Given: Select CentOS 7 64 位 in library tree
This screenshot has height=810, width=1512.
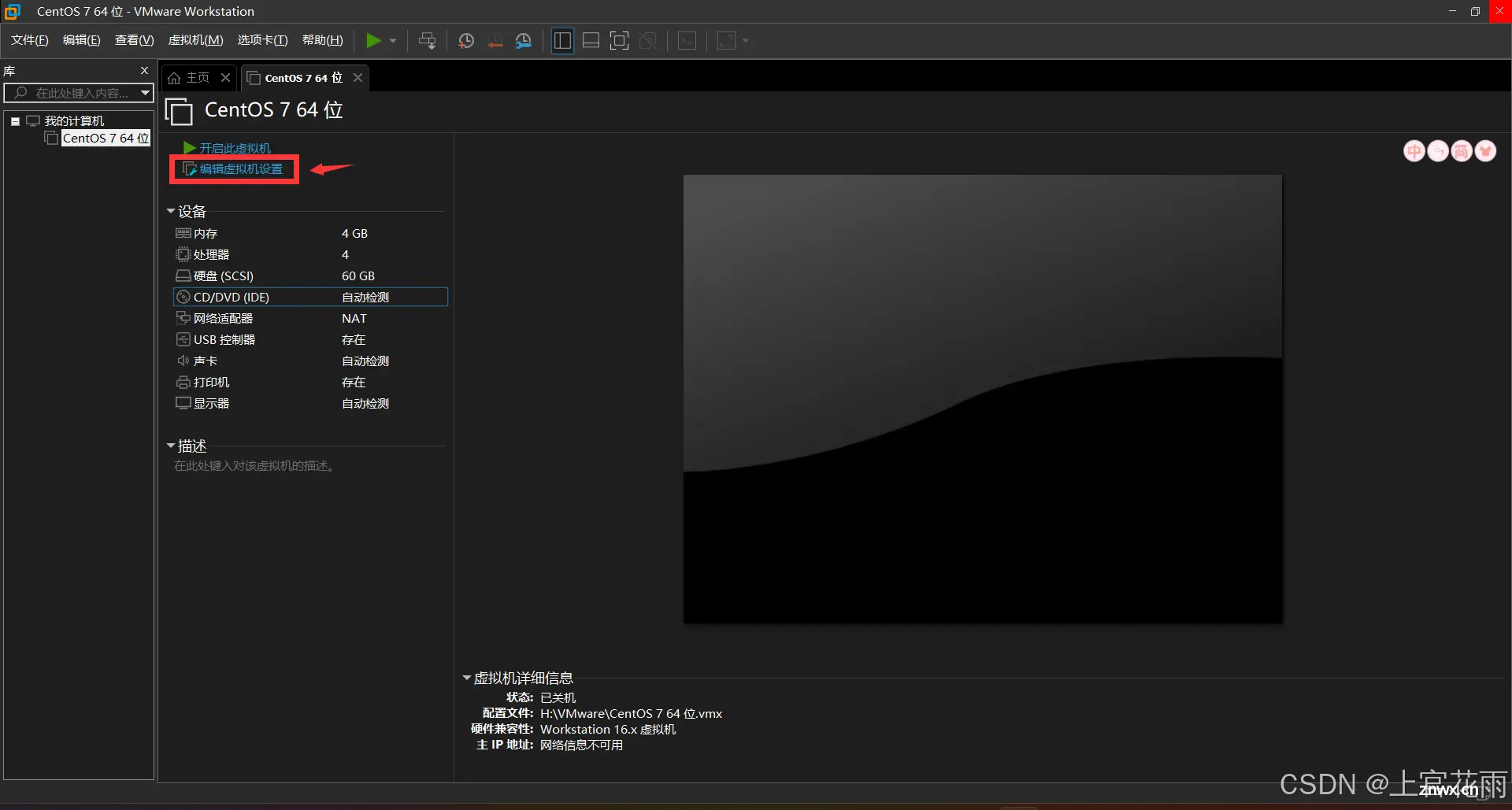Looking at the screenshot, I should pos(106,138).
